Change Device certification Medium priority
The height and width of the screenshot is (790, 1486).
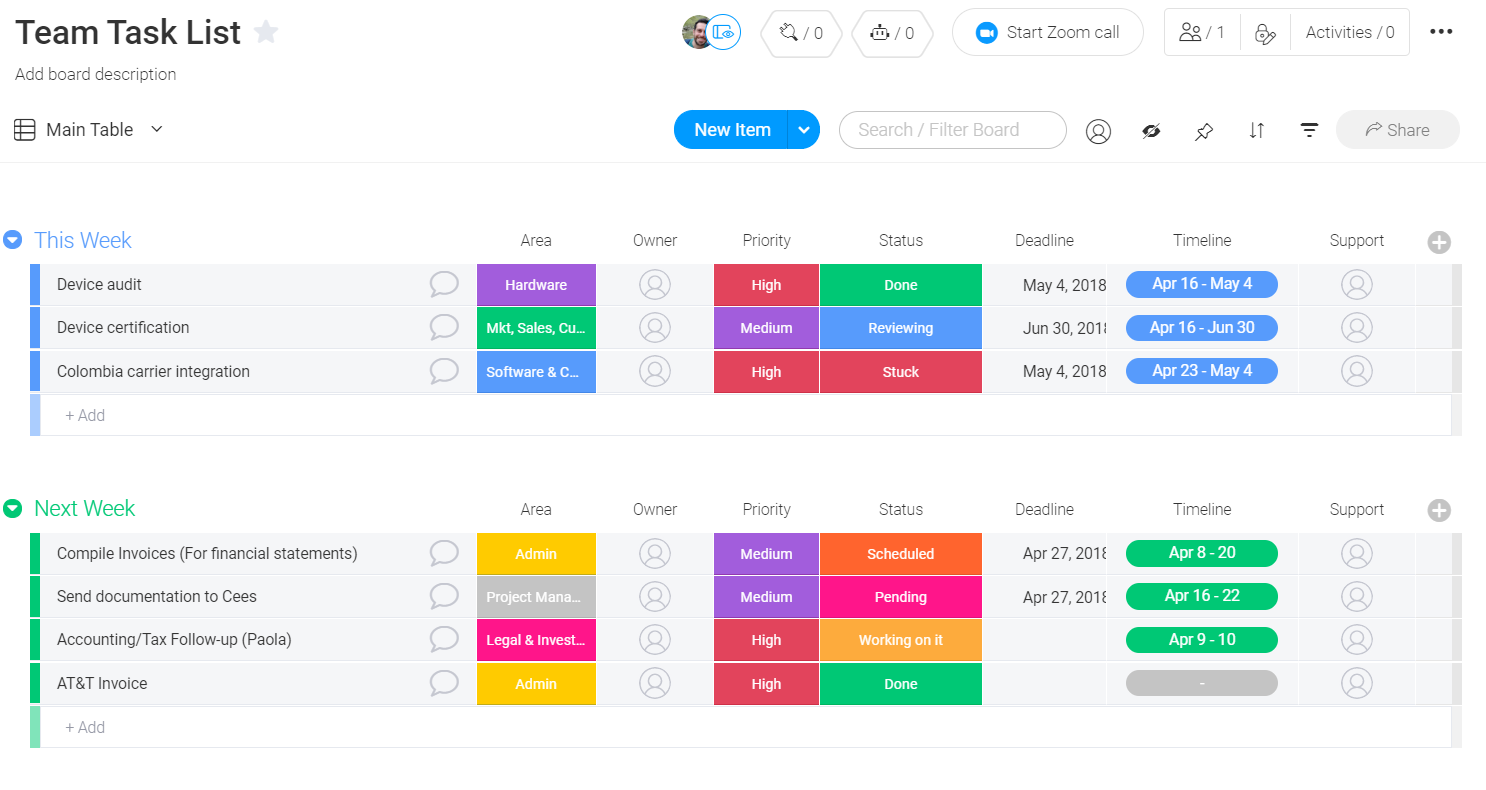click(x=766, y=328)
